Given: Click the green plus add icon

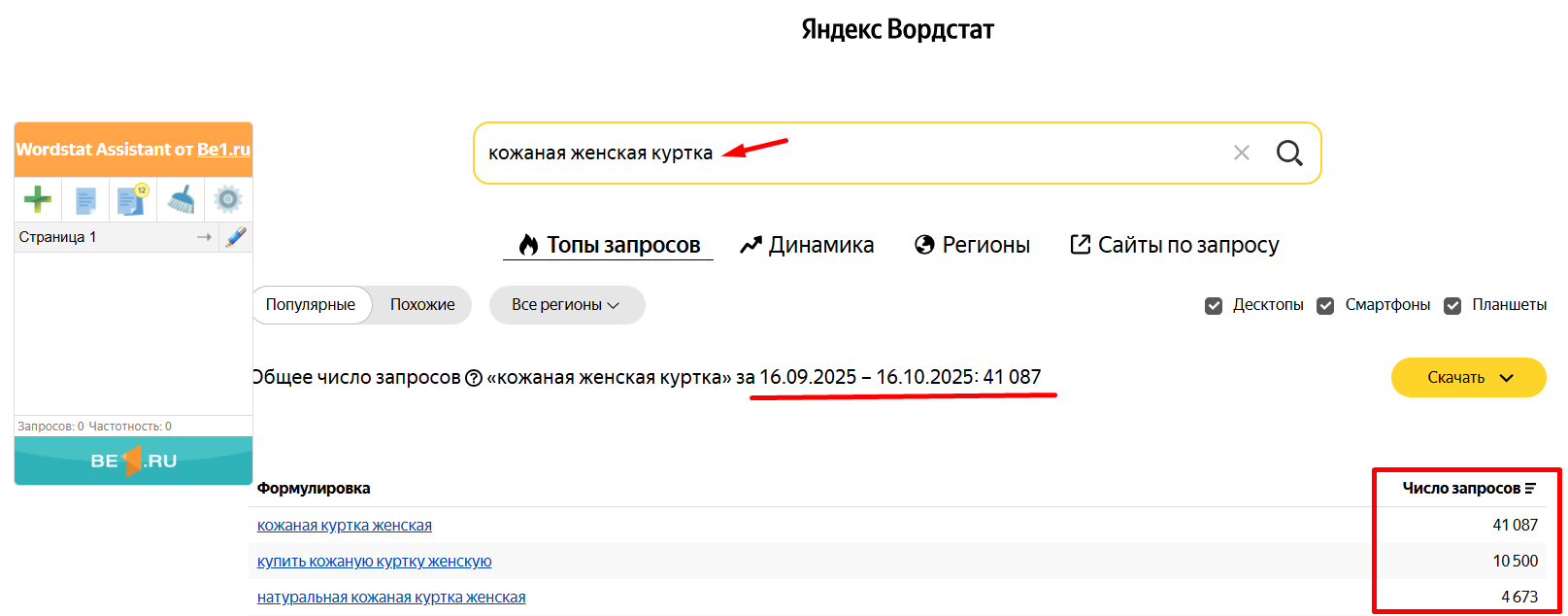Looking at the screenshot, I should point(38,200).
